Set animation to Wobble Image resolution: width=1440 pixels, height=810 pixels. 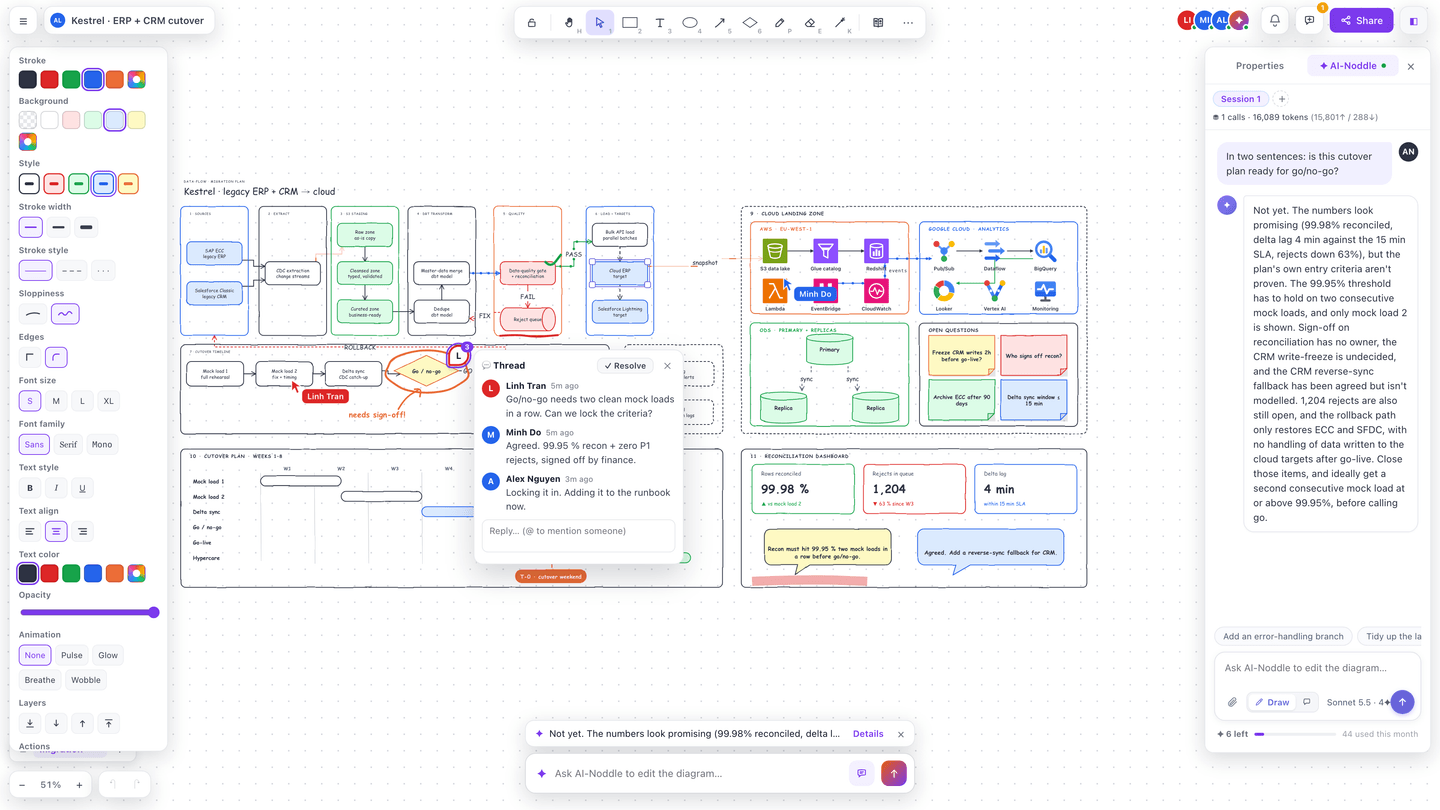[86, 680]
